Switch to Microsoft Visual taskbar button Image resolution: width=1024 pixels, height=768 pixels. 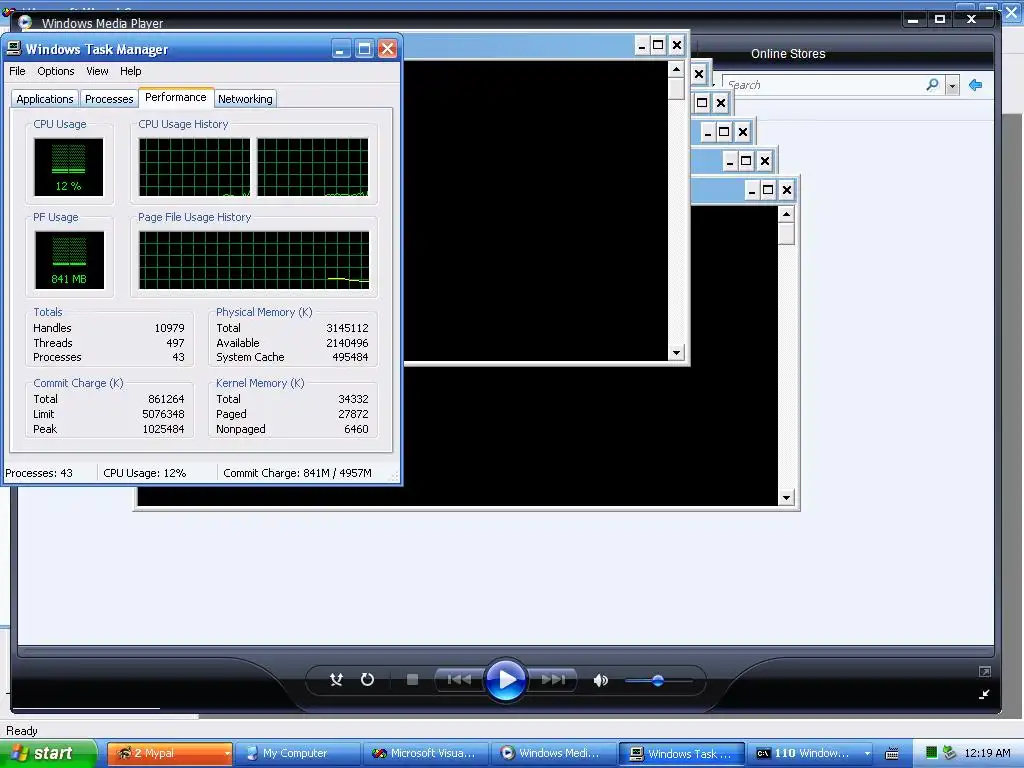[x=425, y=753]
